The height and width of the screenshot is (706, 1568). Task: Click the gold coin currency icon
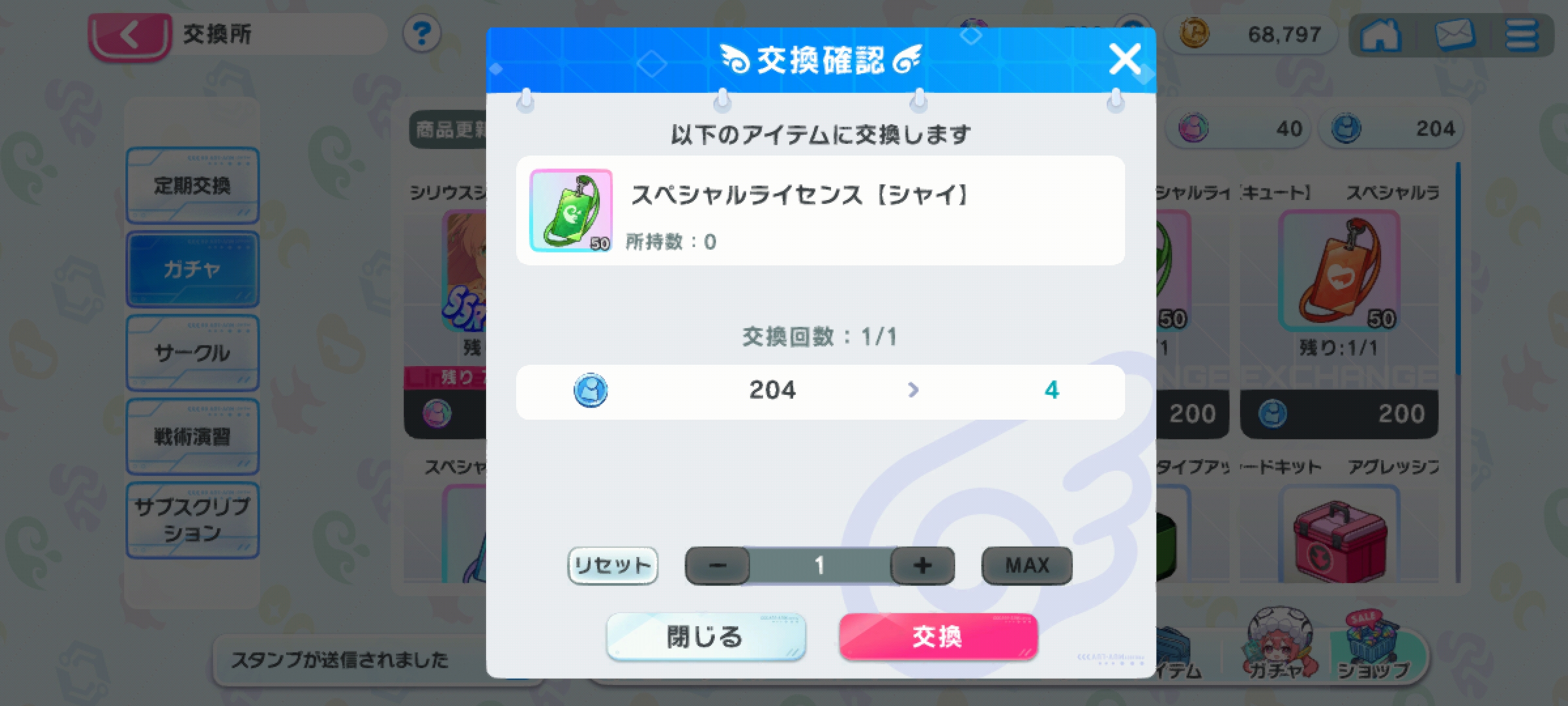1194,33
